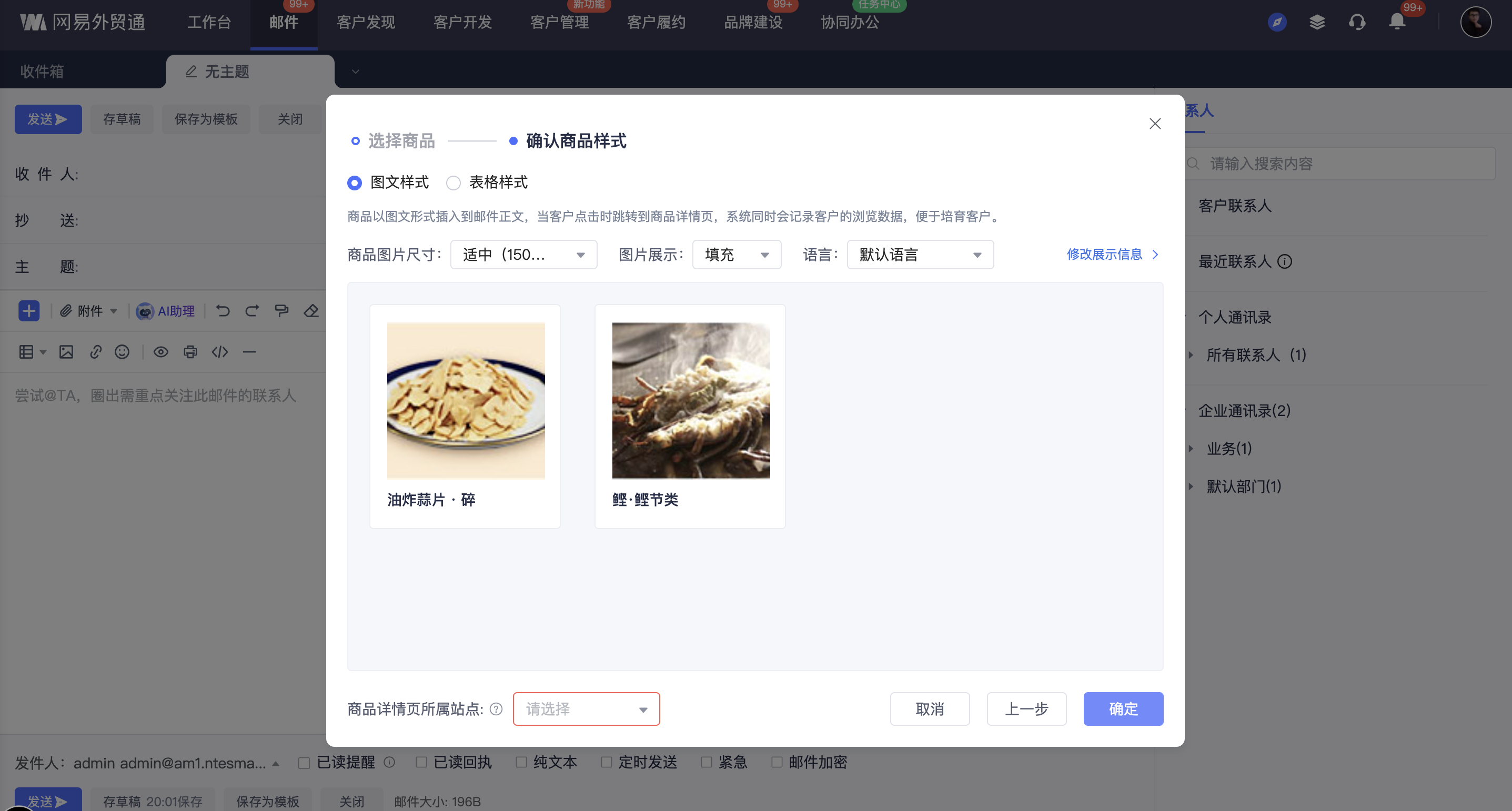Switch to the 客户管理 menu
Screen dimensions: 1512x811
(559, 22)
